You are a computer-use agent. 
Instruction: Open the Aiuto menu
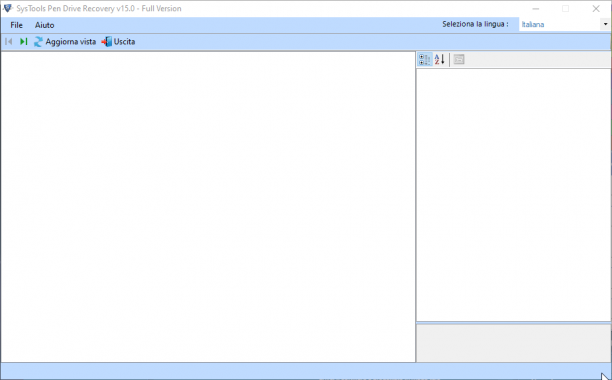(x=44, y=25)
